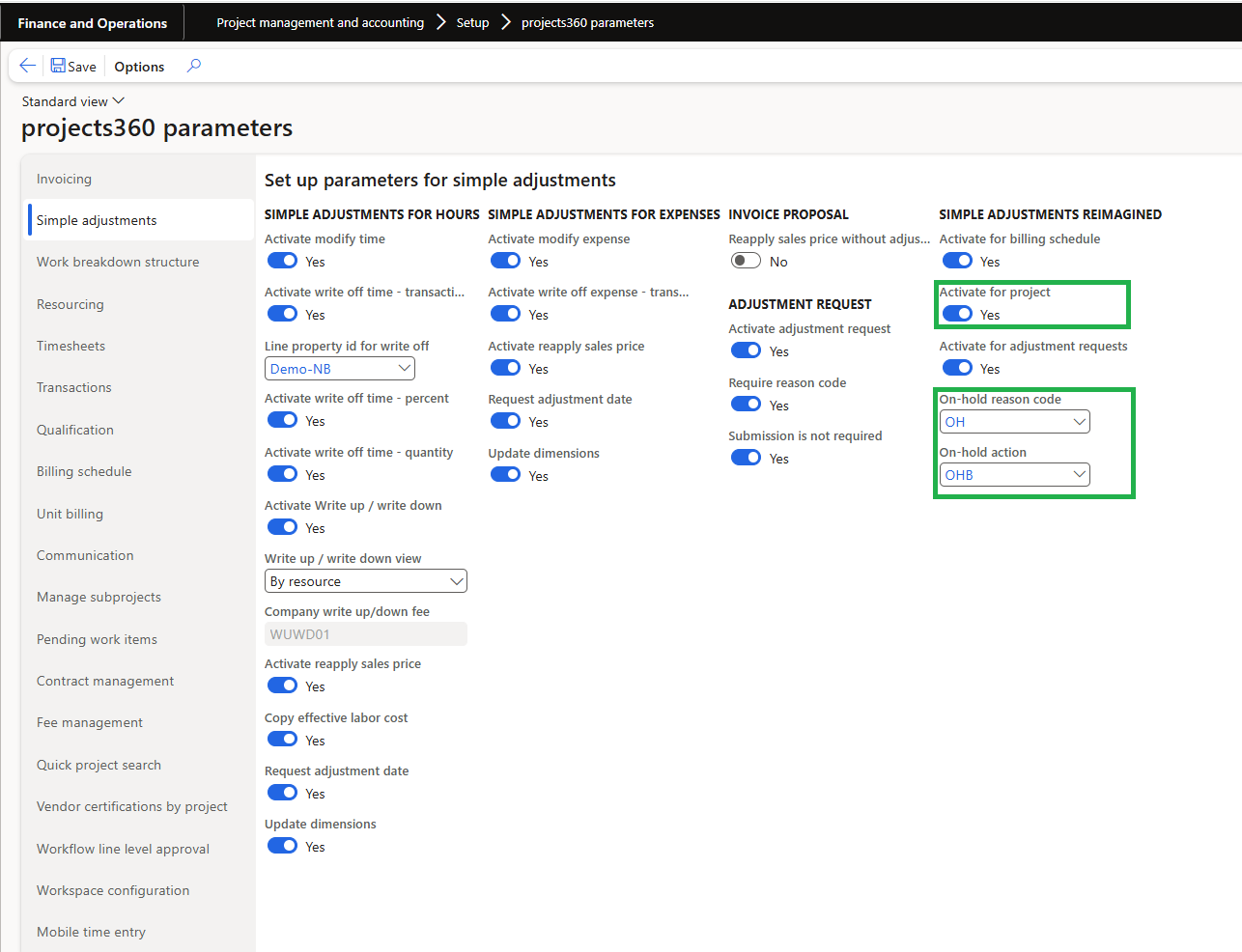Switch to the Billing schedule tab

coord(84,471)
